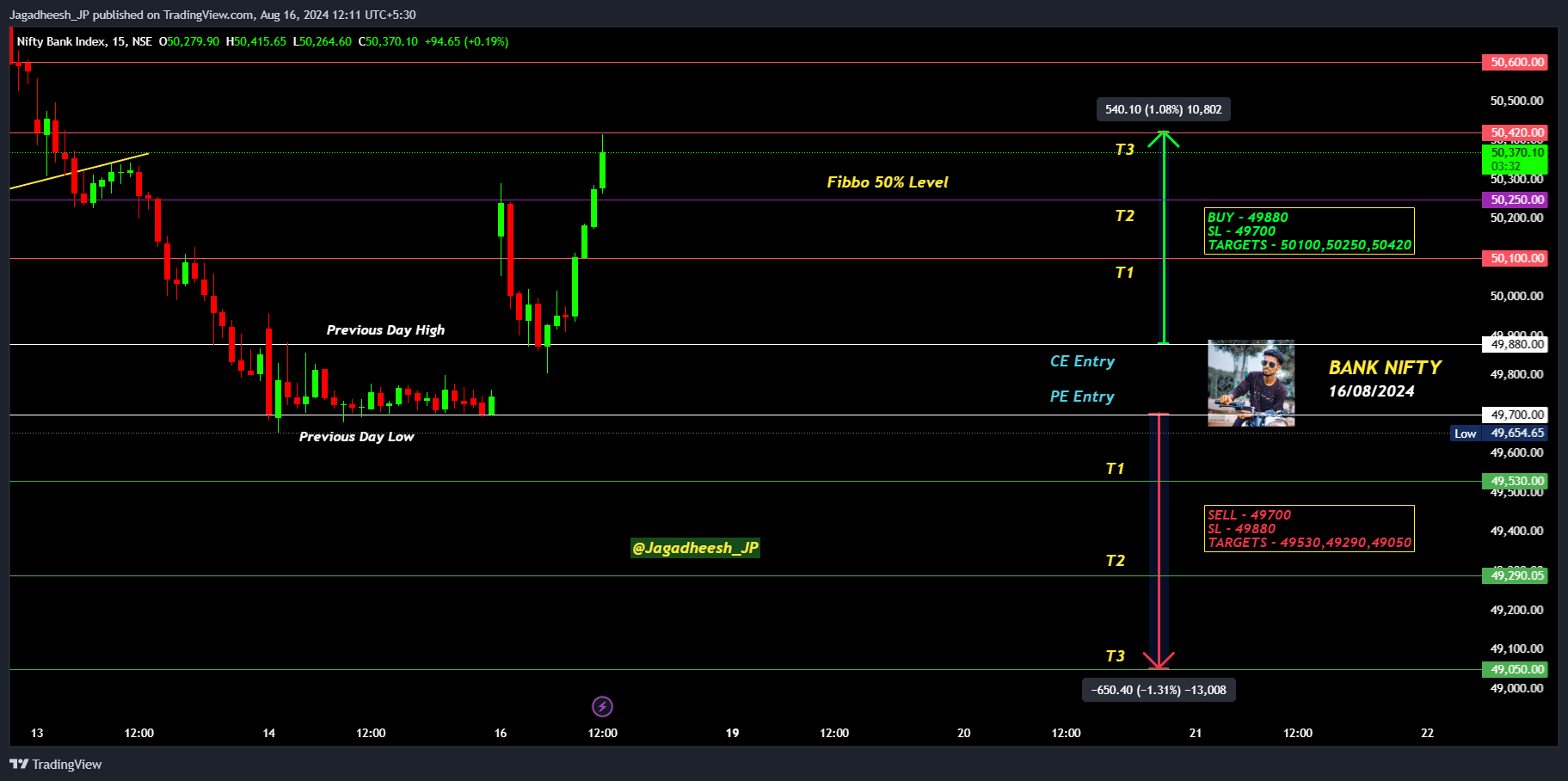The height and width of the screenshot is (781, 1568).
Task: Click the Low 49,654.65 price tag
Action: 1499,434
